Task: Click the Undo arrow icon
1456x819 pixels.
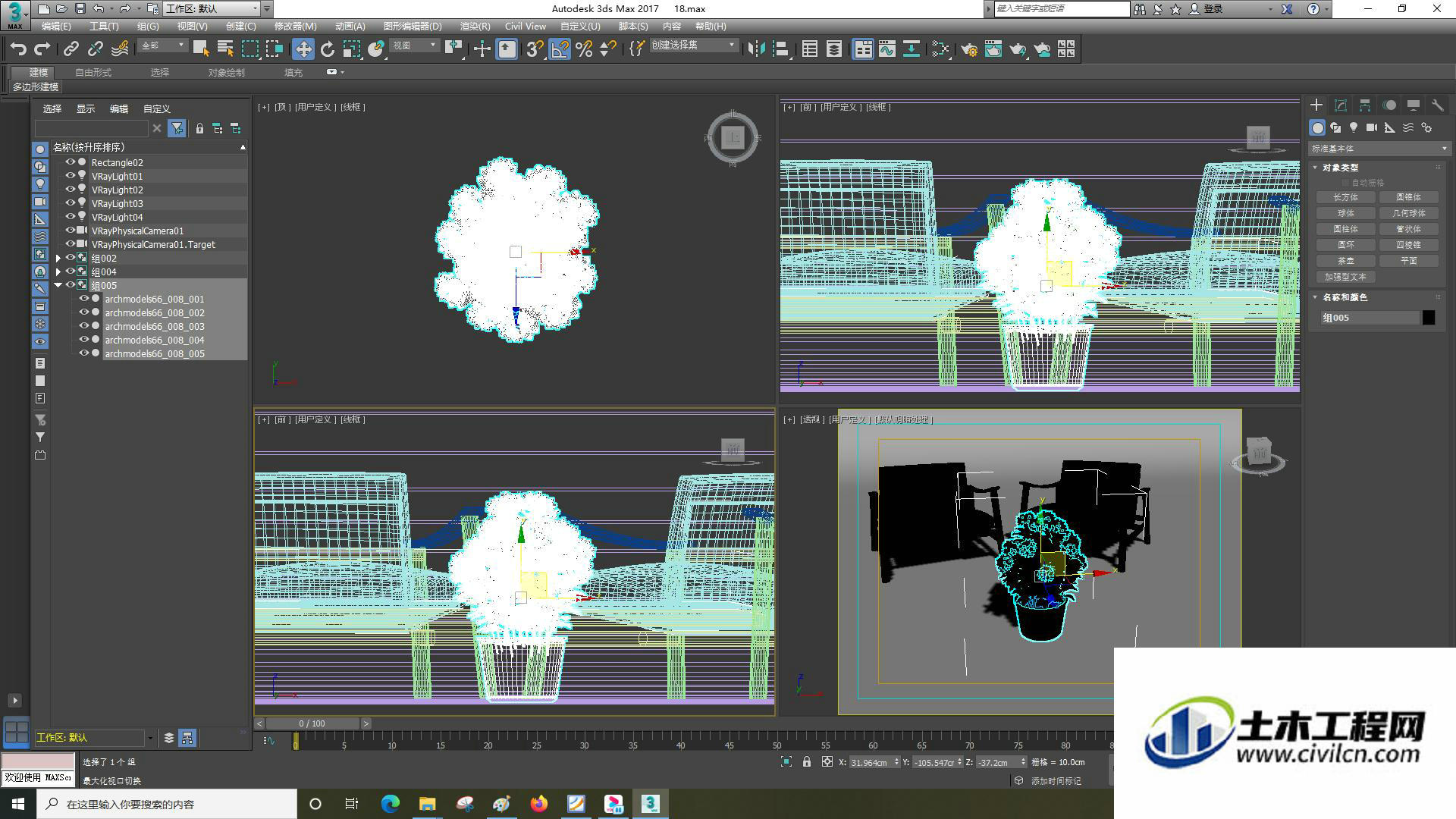Action: tap(18, 49)
